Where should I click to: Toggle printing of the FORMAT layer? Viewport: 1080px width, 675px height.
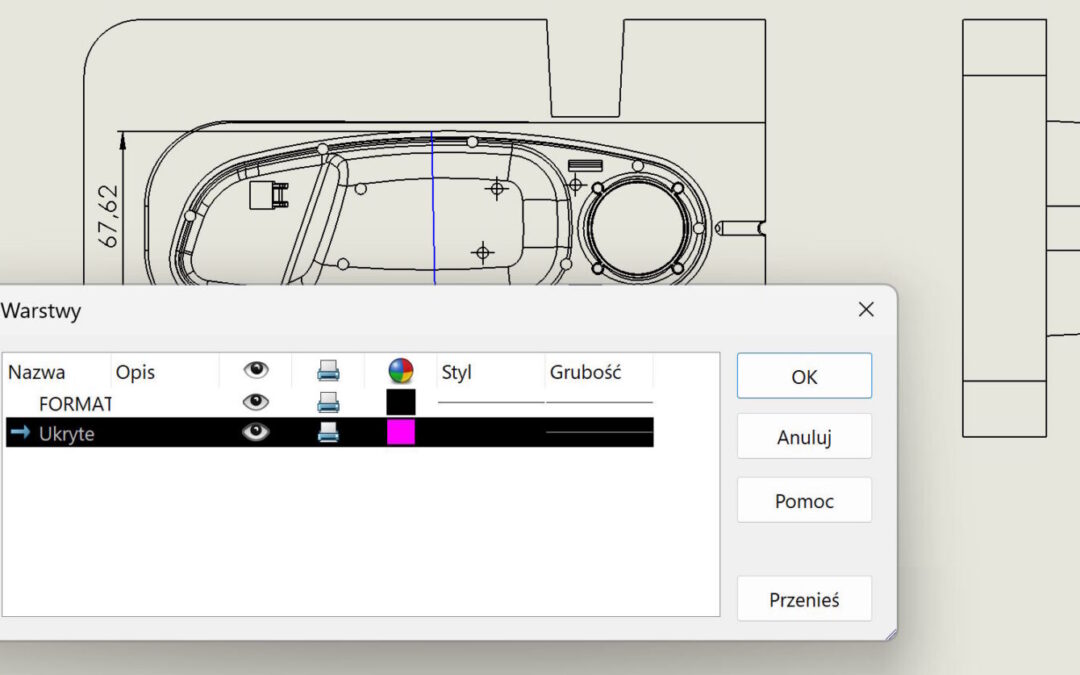pos(328,402)
